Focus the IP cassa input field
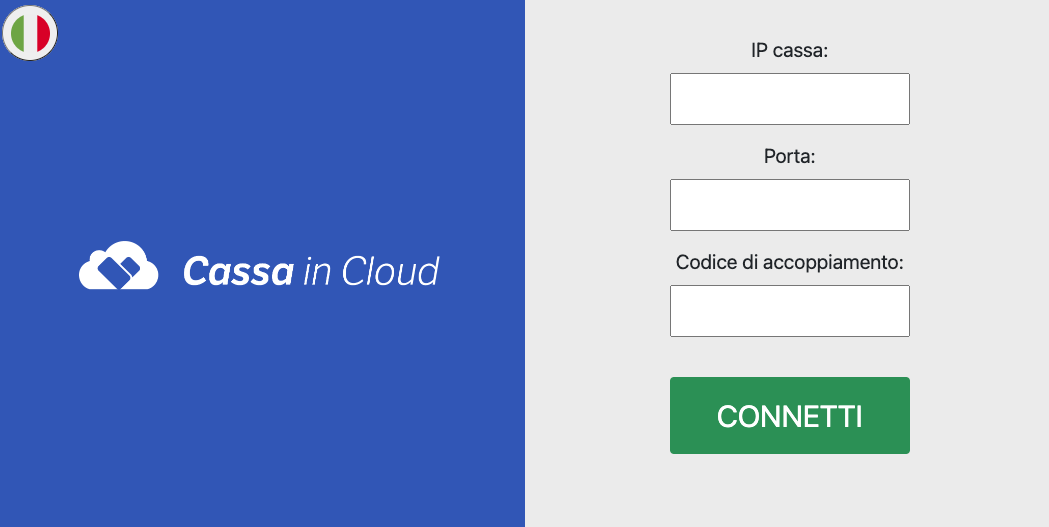1049x527 pixels. [789, 99]
